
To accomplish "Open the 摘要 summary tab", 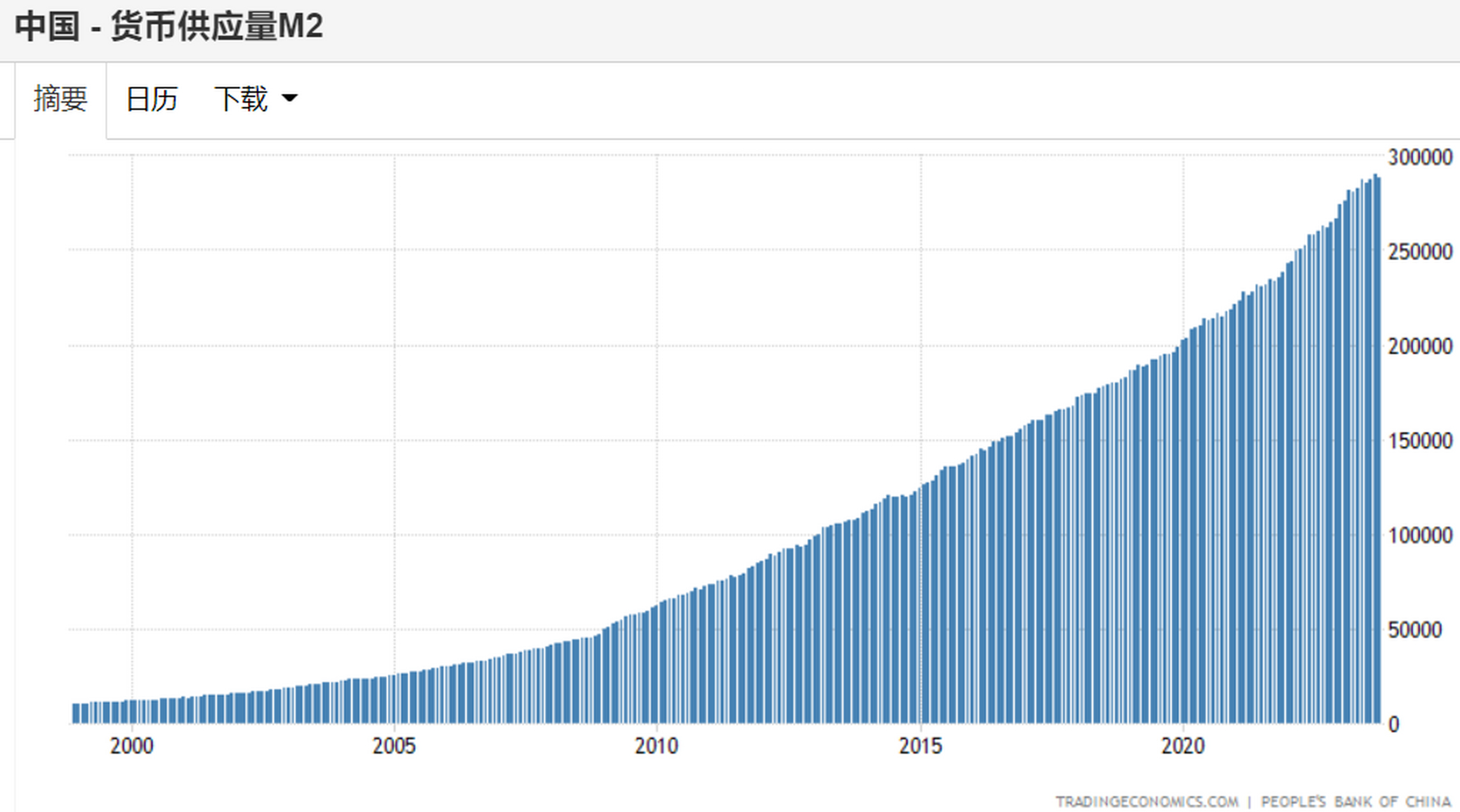I will click(60, 100).
